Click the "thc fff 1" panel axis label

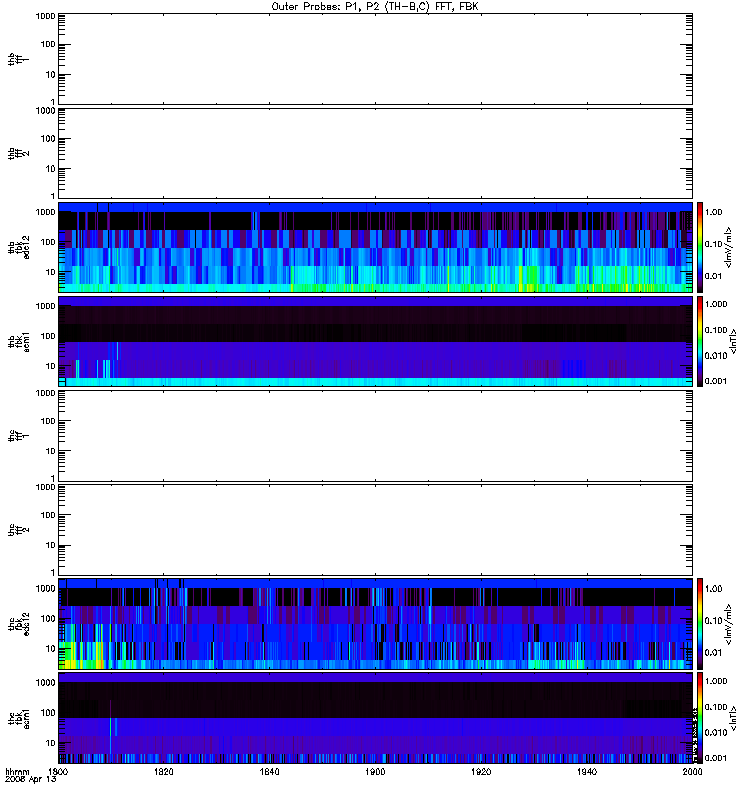coord(18,436)
